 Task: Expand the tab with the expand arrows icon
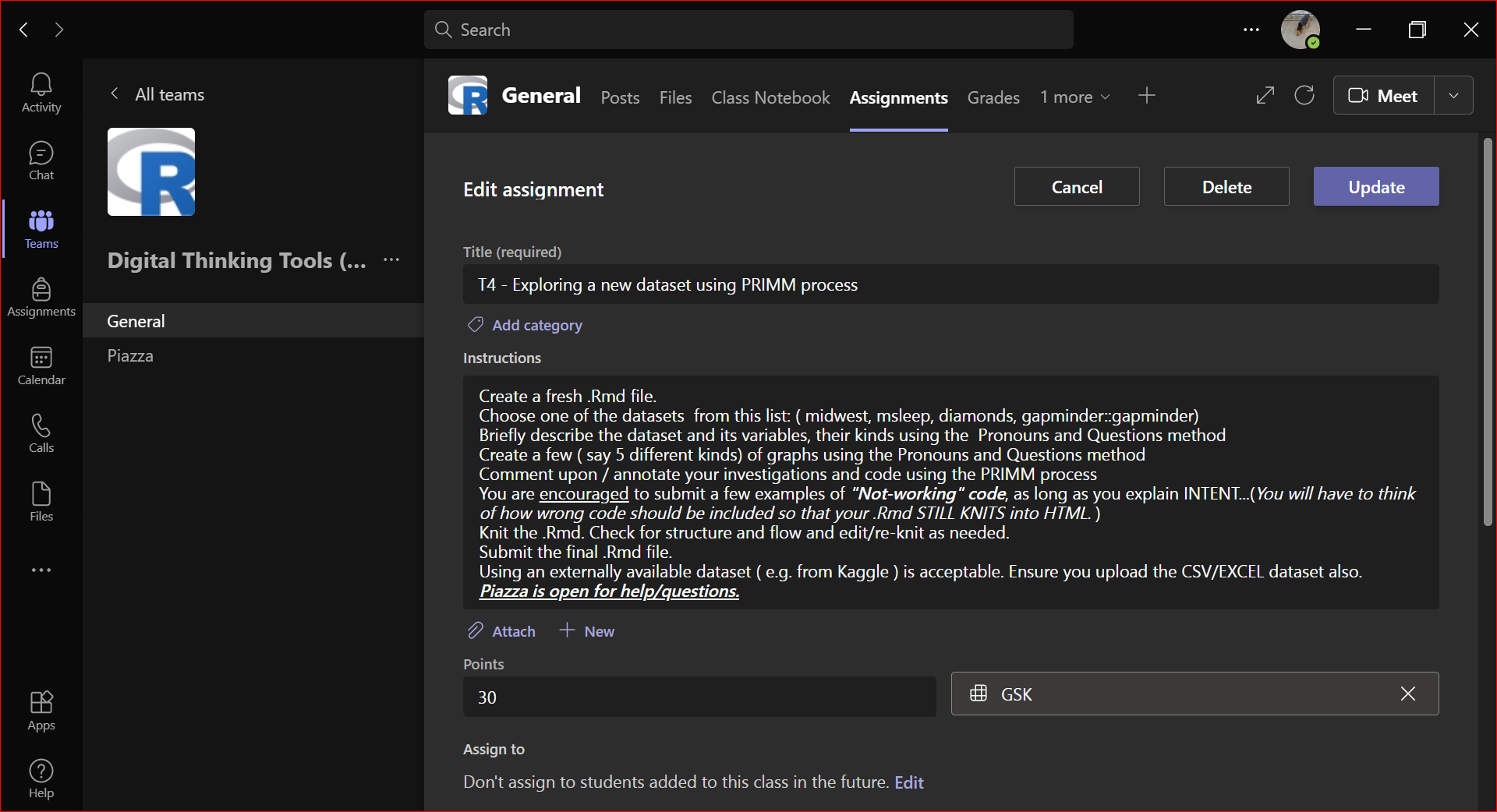tap(1265, 95)
